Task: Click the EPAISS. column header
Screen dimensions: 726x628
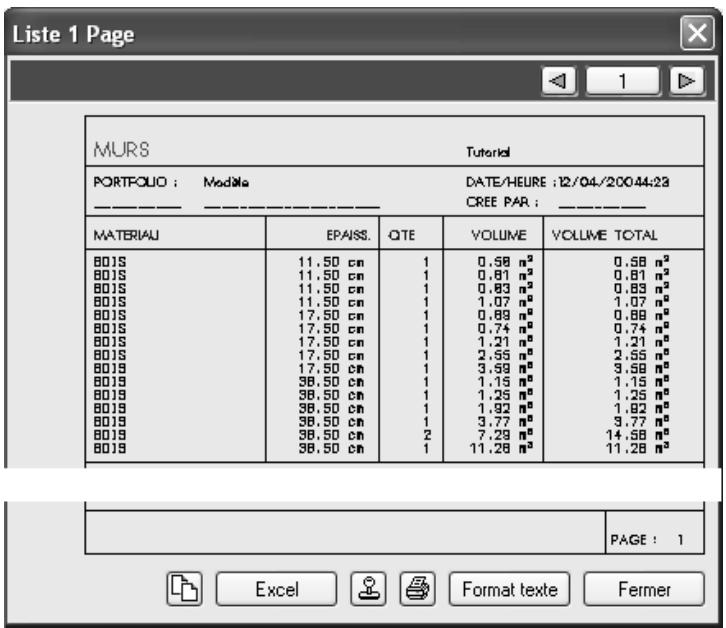Action: tap(349, 235)
